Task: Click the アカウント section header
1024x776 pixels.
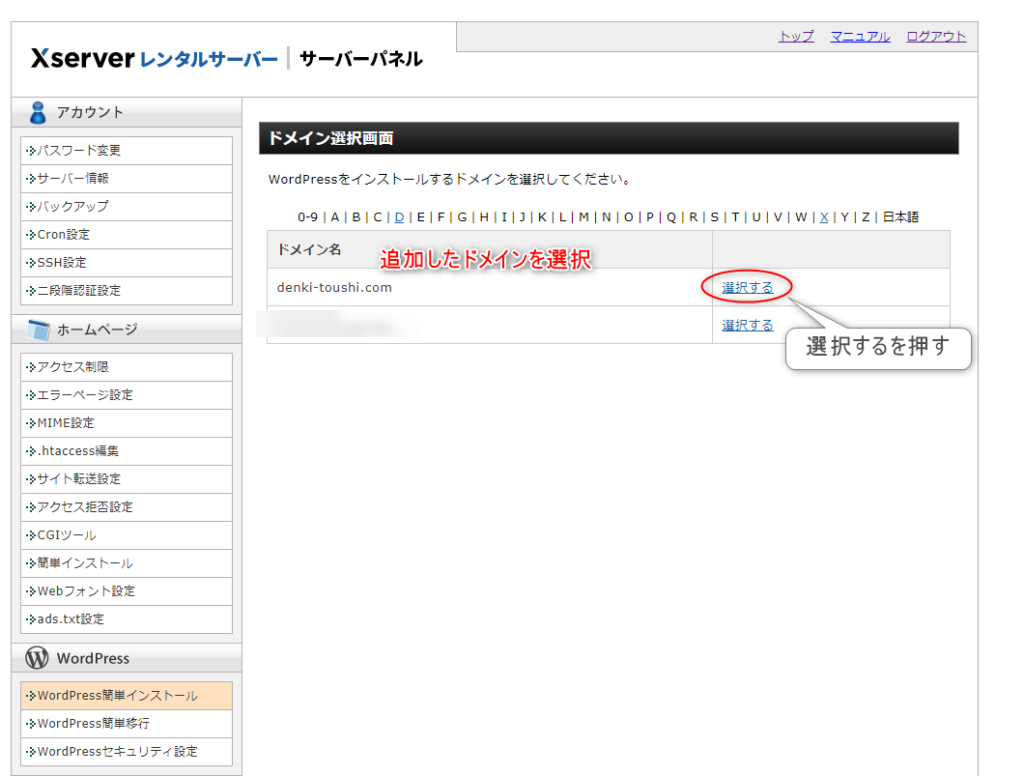Action: (x=127, y=112)
